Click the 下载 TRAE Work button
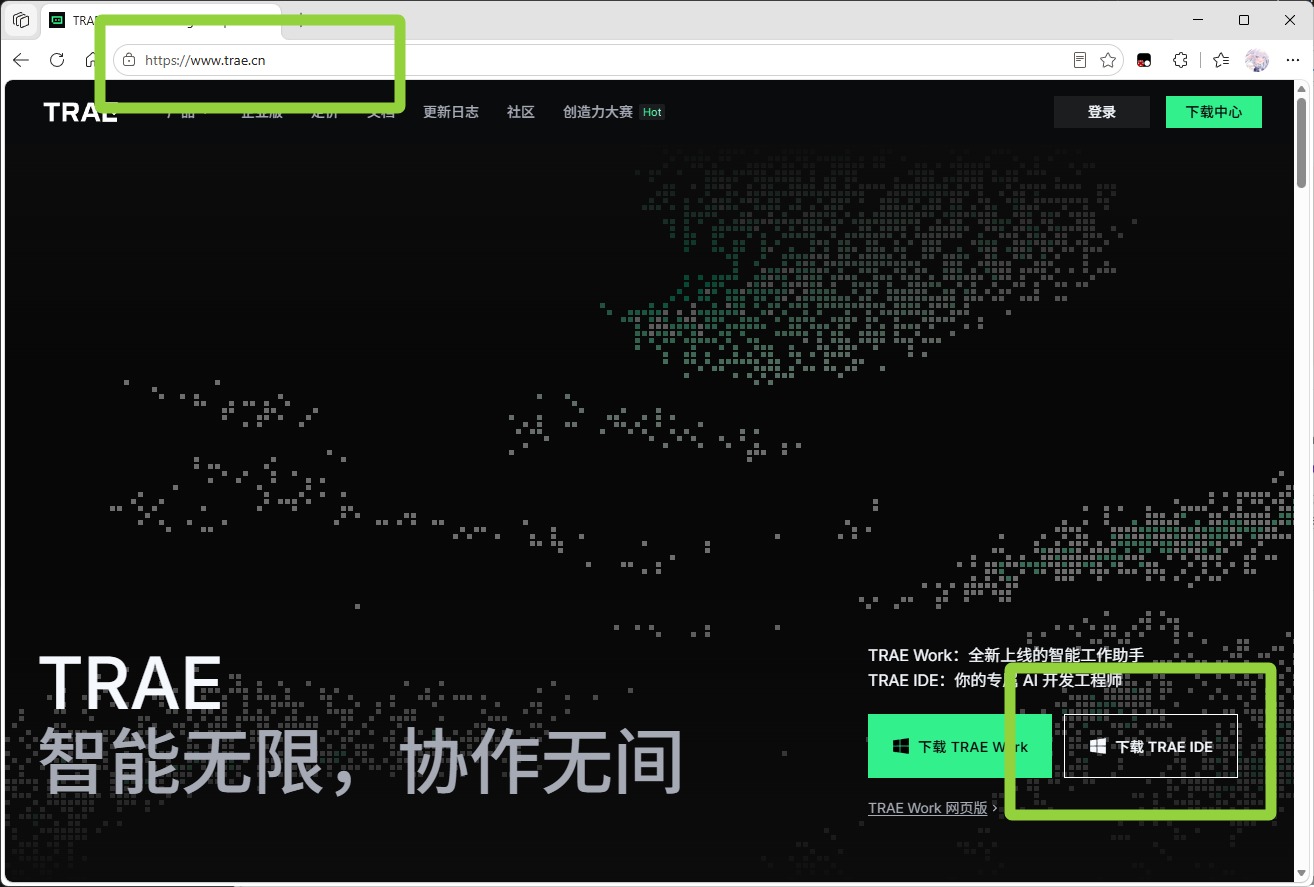 [960, 746]
